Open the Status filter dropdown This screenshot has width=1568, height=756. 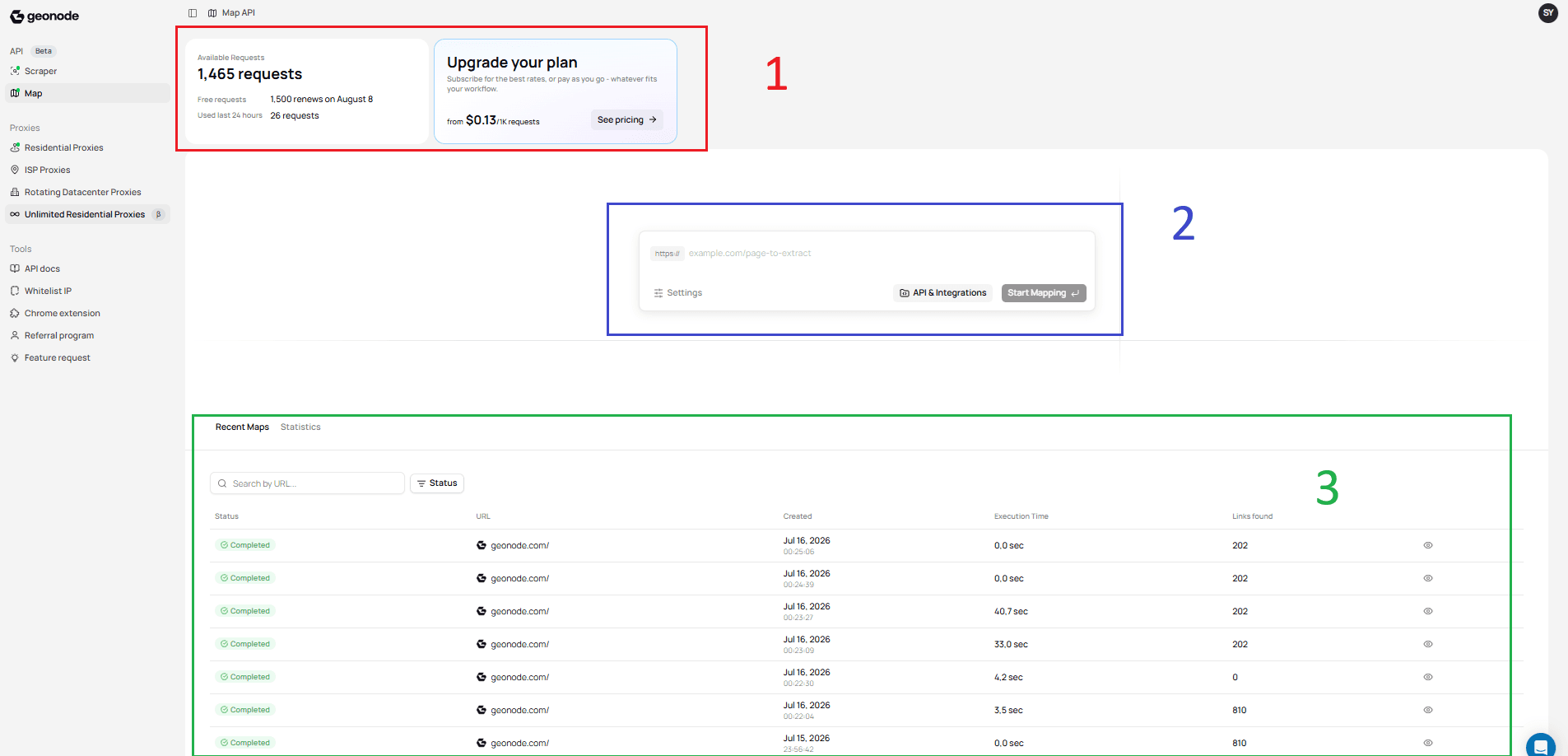437,483
